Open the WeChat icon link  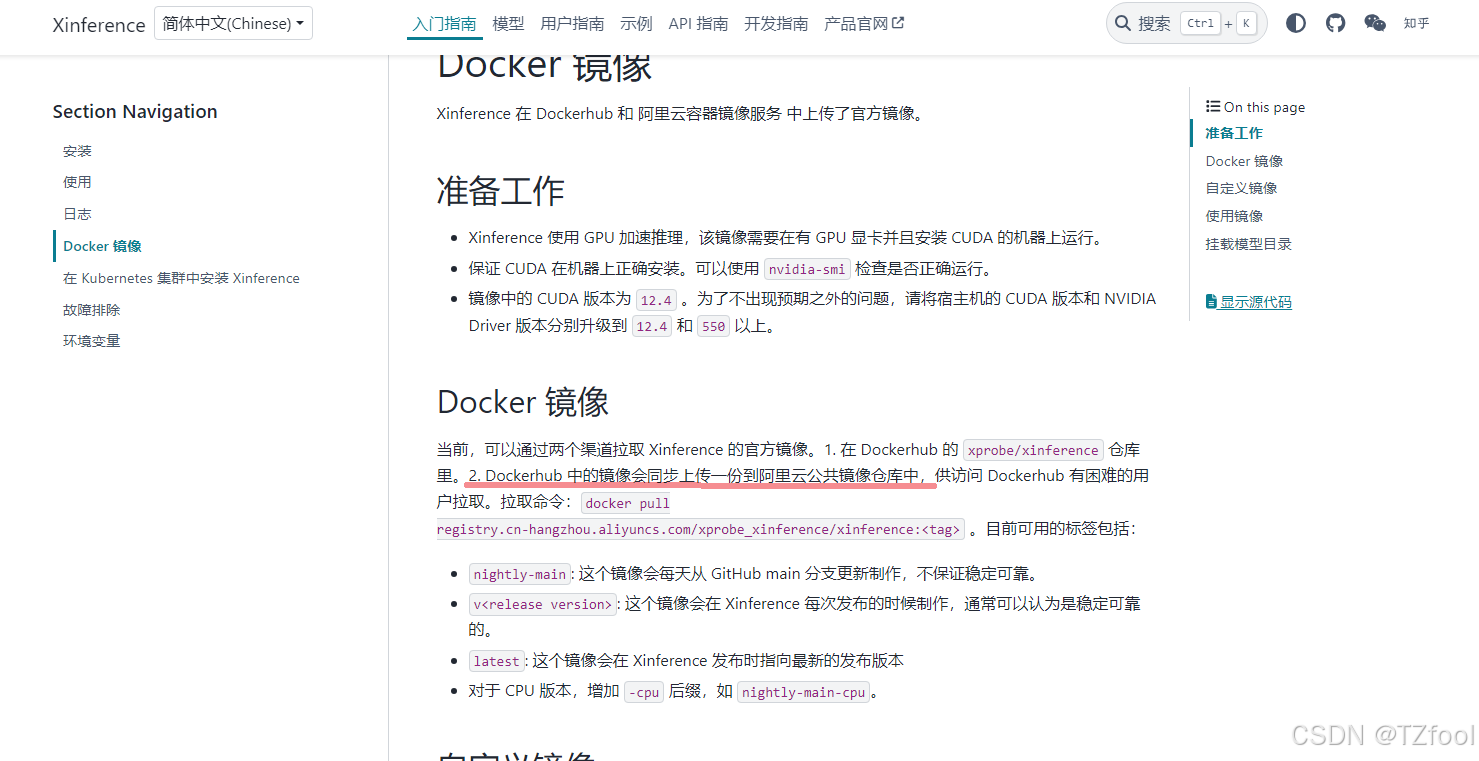pos(1376,23)
